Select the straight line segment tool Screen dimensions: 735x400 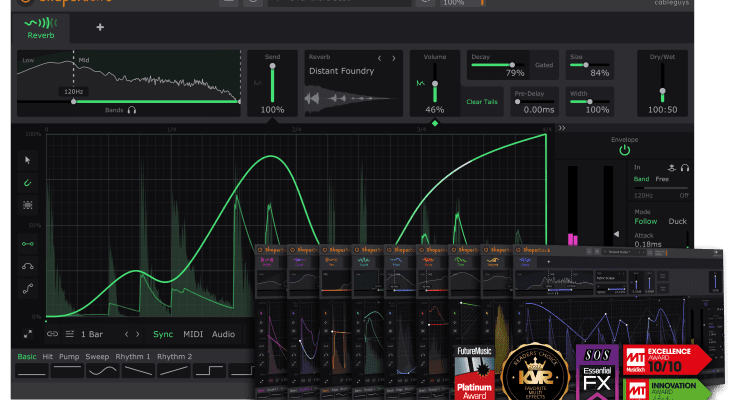point(27,242)
